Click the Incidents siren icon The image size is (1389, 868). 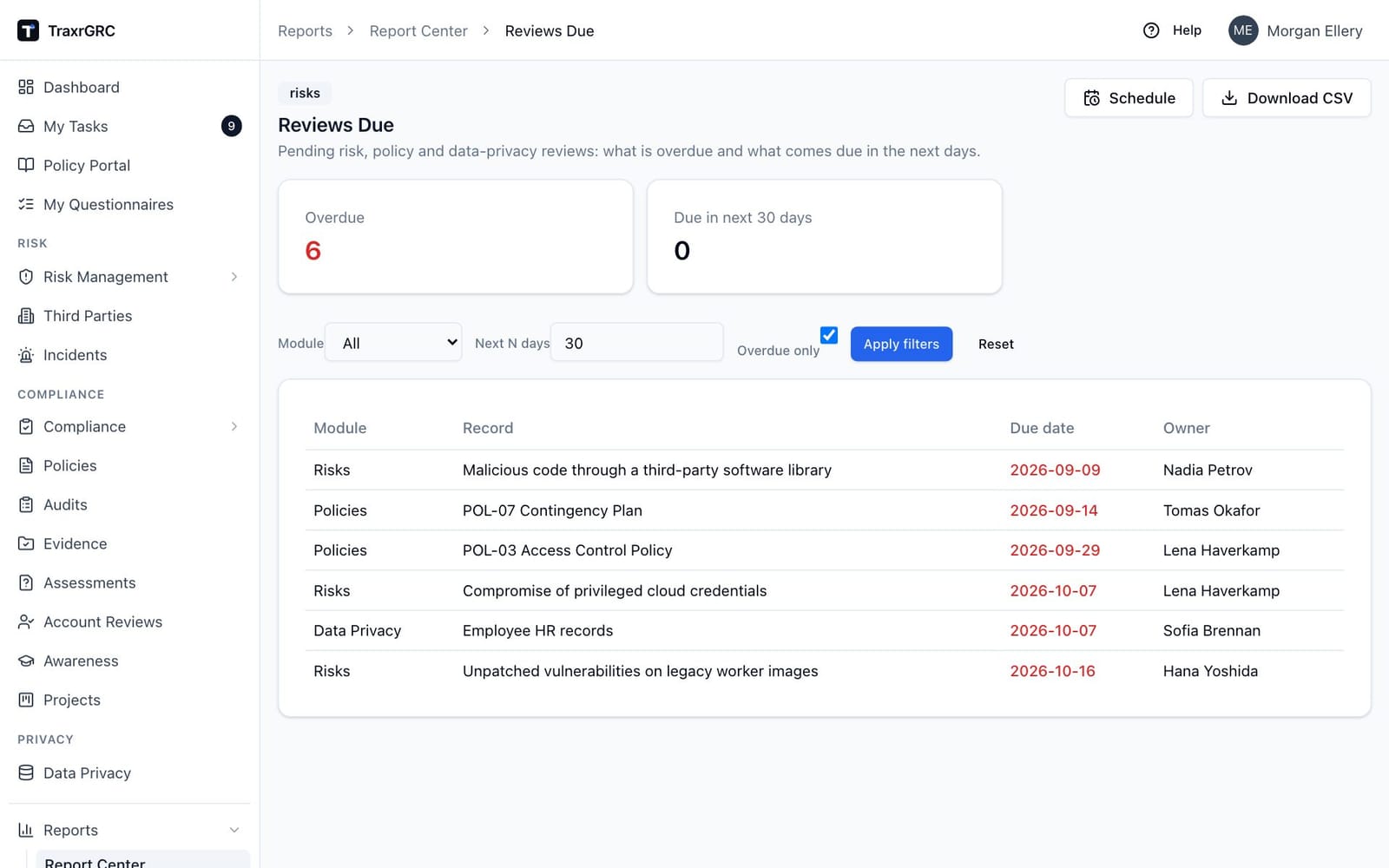tap(26, 355)
